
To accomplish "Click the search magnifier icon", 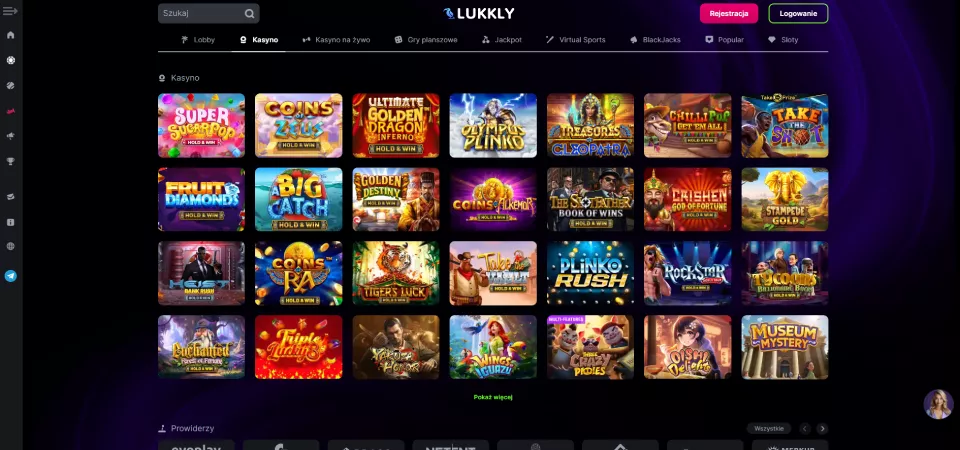I will click(x=249, y=13).
